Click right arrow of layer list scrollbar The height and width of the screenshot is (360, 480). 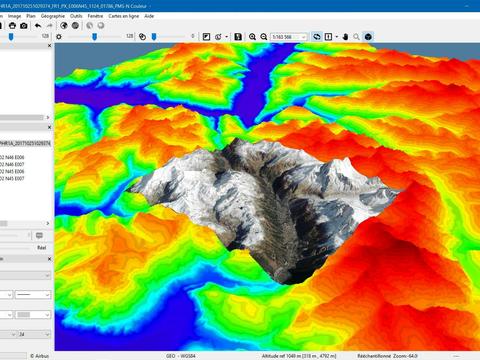[48, 223]
